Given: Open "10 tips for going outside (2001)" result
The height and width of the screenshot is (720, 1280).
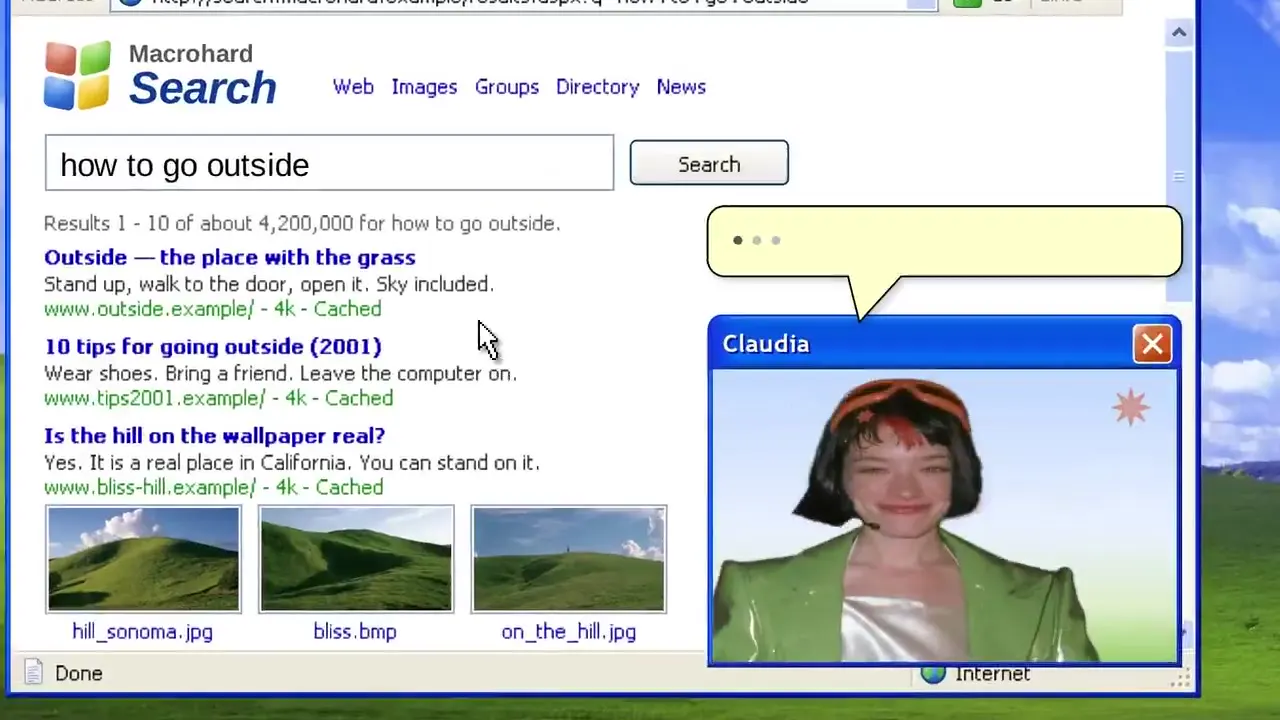Looking at the screenshot, I should click(213, 346).
